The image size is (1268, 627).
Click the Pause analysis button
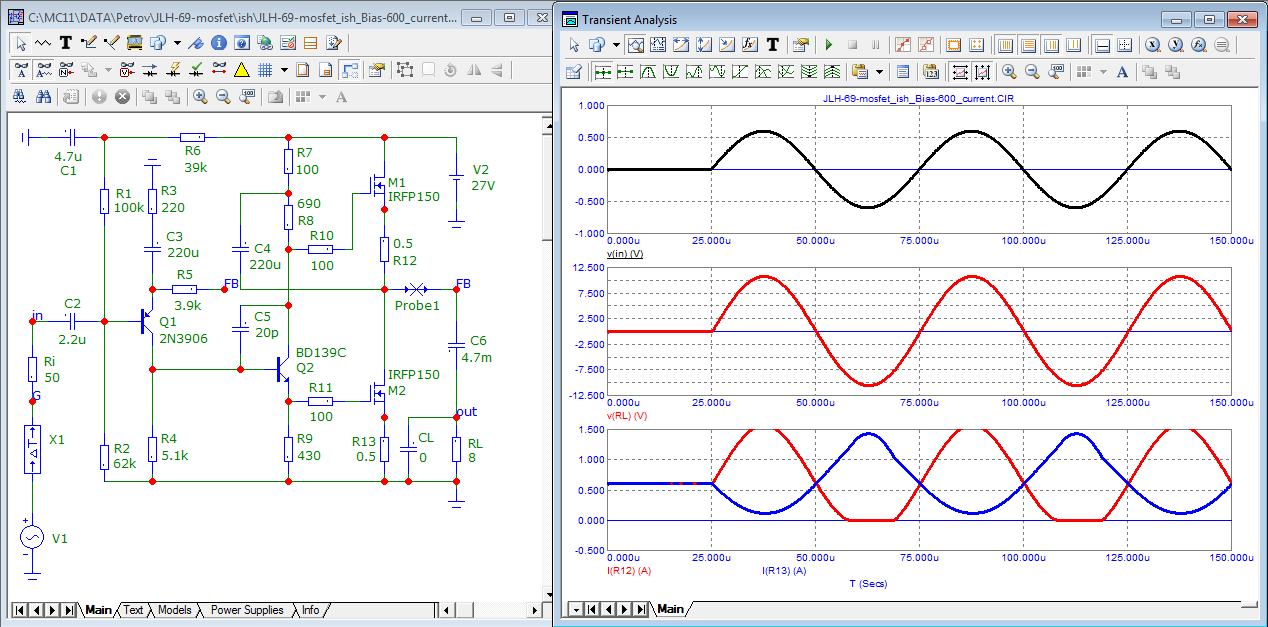click(875, 45)
